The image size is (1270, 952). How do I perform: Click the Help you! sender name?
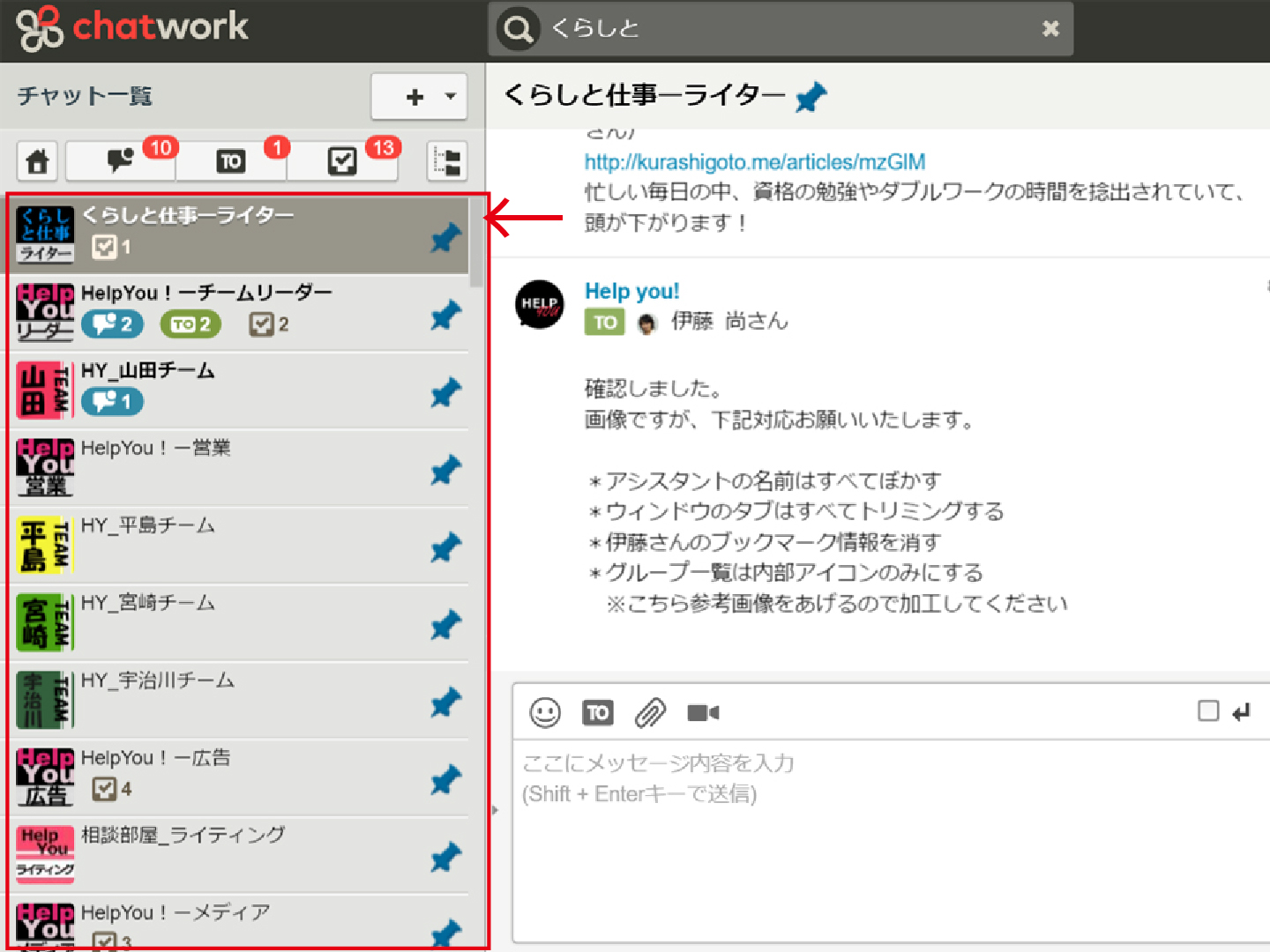(631, 291)
